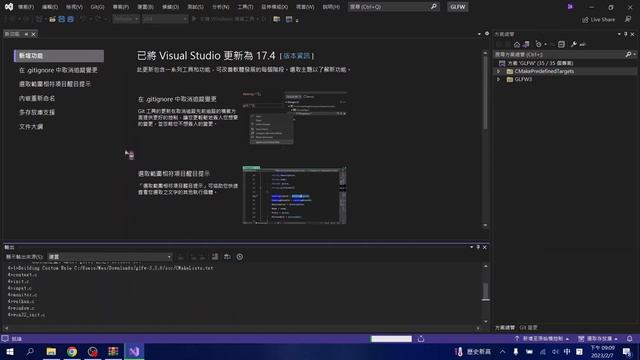Open the View (V) menu

pyautogui.click(x=74, y=7)
